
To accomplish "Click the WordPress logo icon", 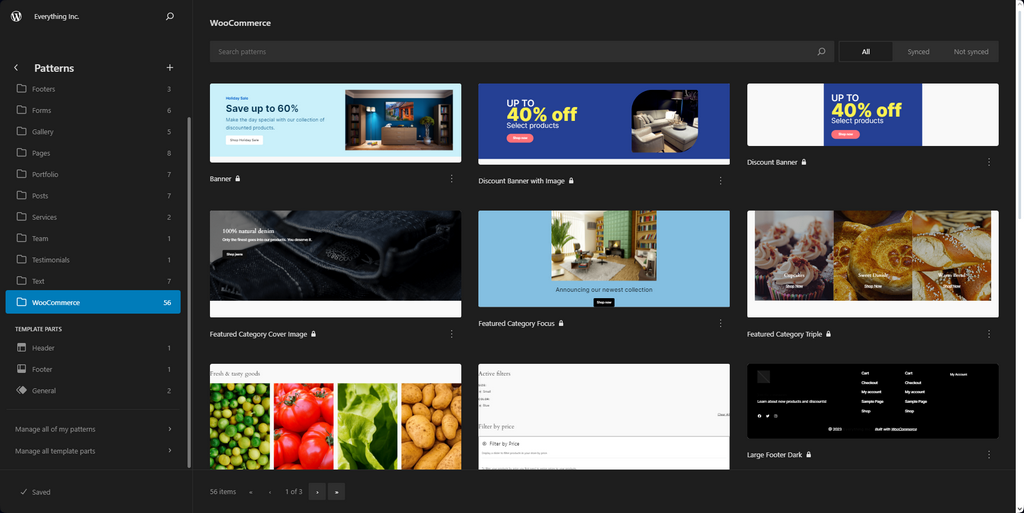I will pyautogui.click(x=17, y=16).
